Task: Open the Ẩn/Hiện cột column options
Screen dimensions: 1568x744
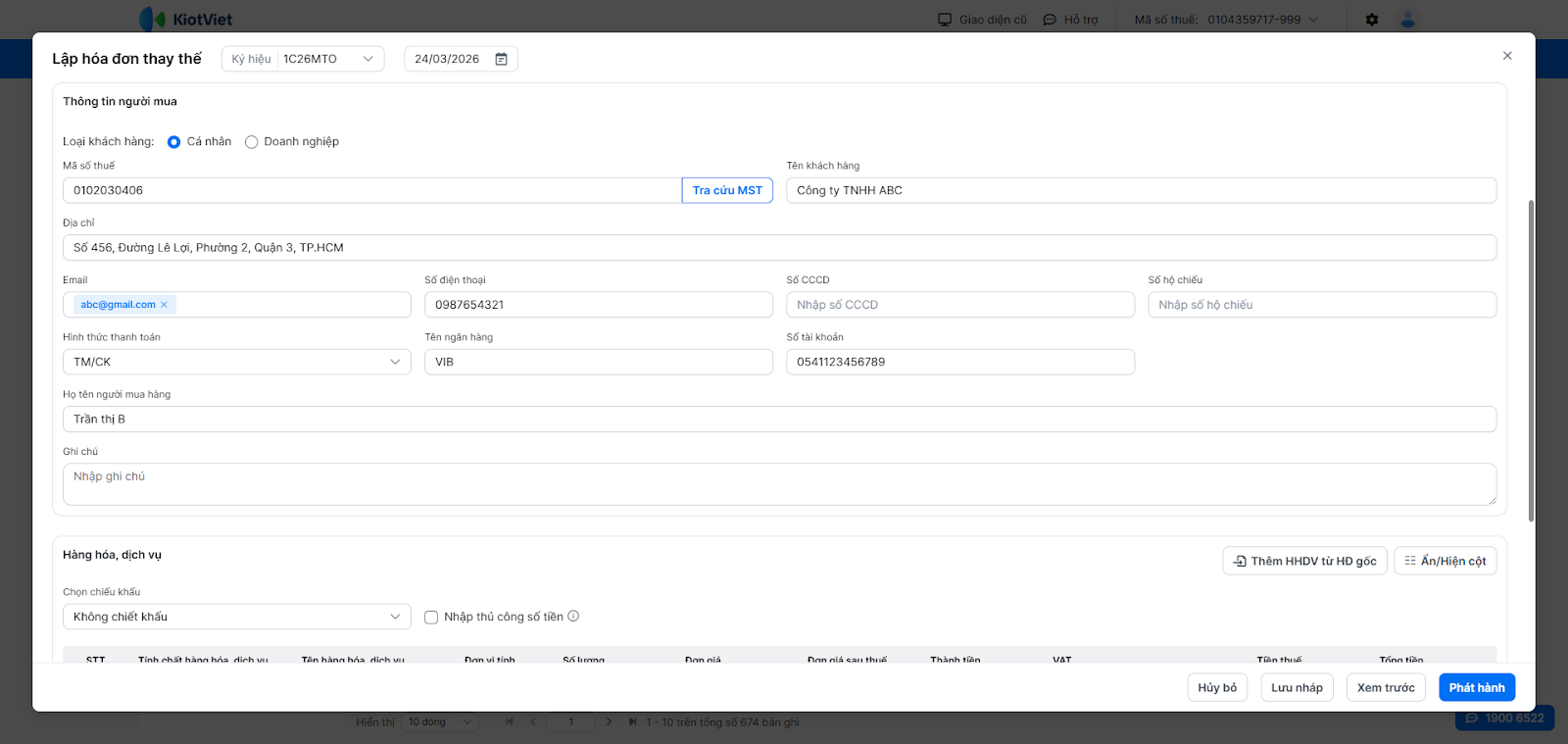Action: pos(1445,561)
